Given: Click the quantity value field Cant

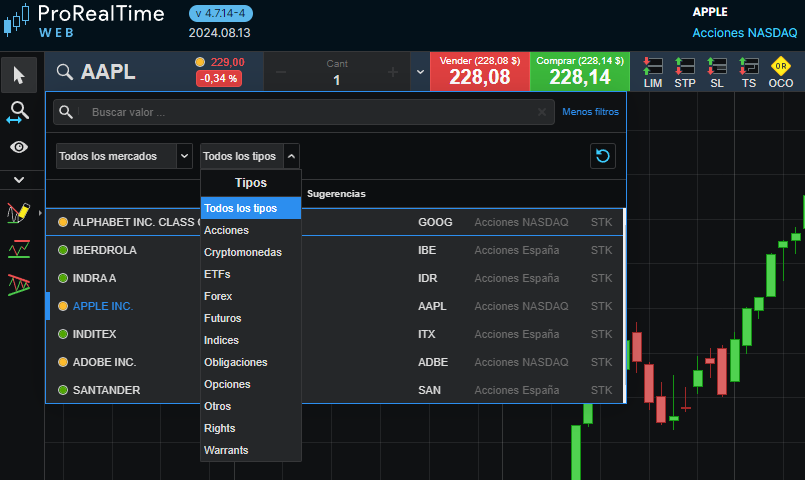Looking at the screenshot, I should point(337,80).
